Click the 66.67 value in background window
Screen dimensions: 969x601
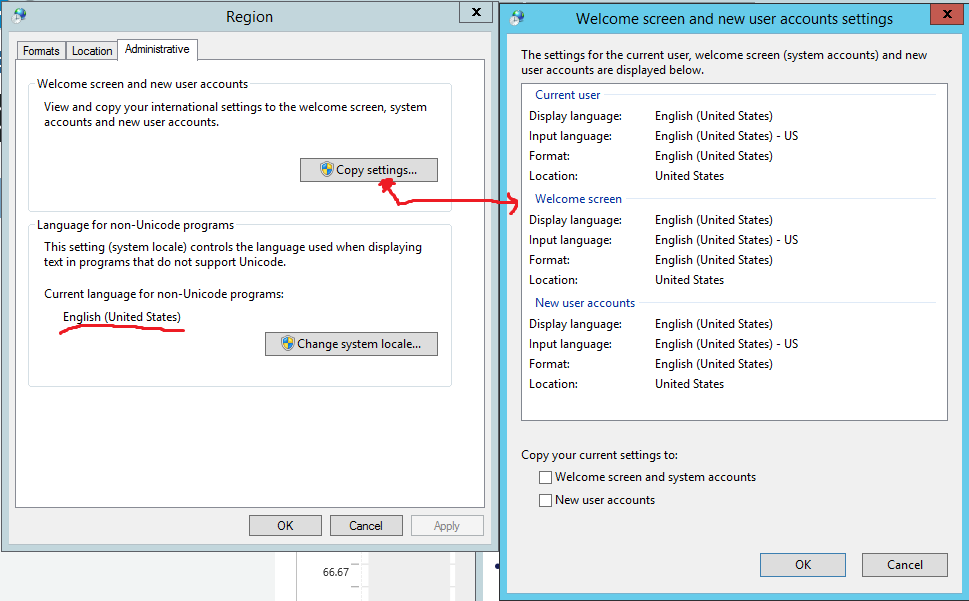point(336,572)
